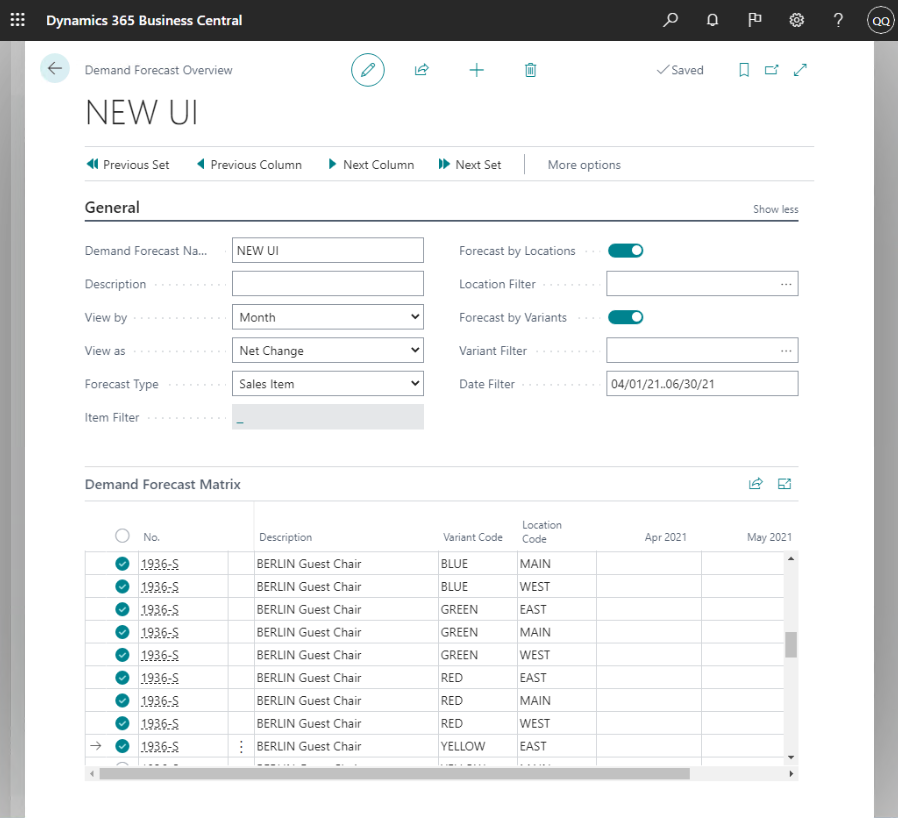Click the pencil edit icon
Viewport: 898px width, 819px height.
click(x=368, y=70)
